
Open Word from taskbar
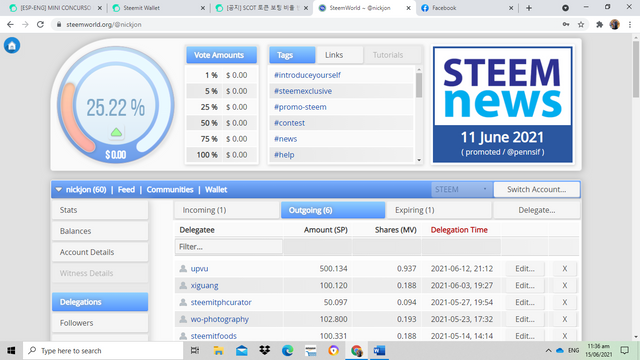[379, 351]
